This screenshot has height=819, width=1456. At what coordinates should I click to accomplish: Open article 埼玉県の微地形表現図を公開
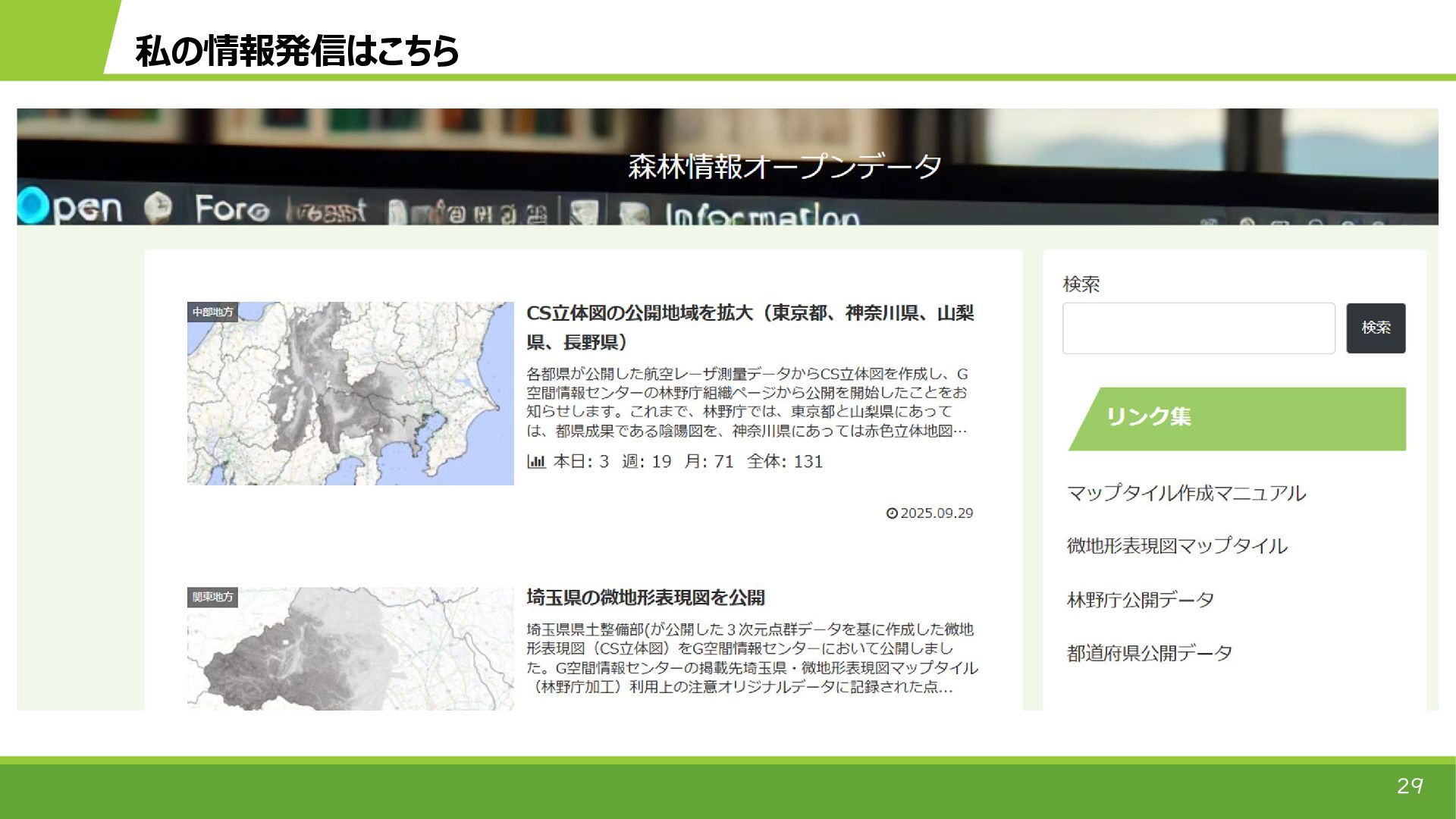click(x=645, y=598)
